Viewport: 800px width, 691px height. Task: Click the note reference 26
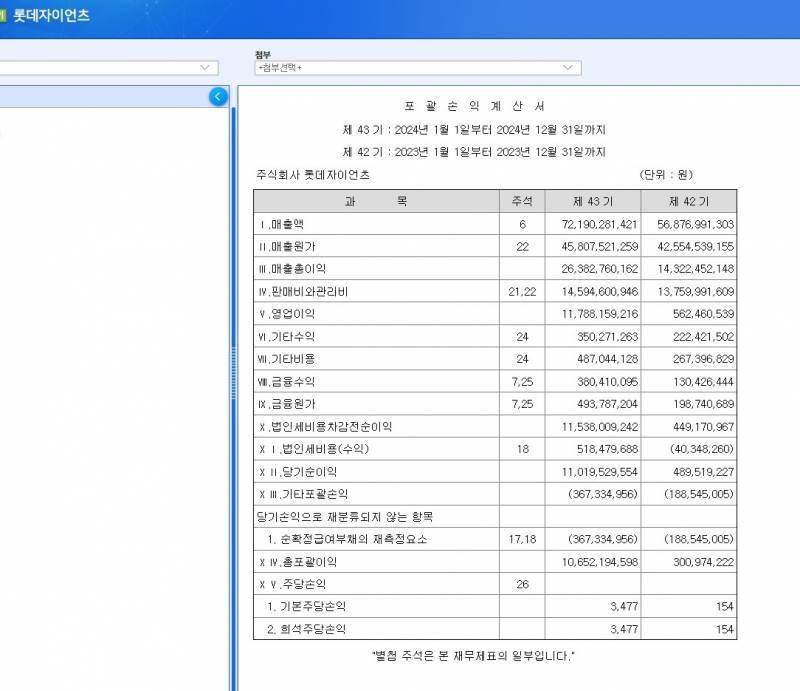(522, 584)
